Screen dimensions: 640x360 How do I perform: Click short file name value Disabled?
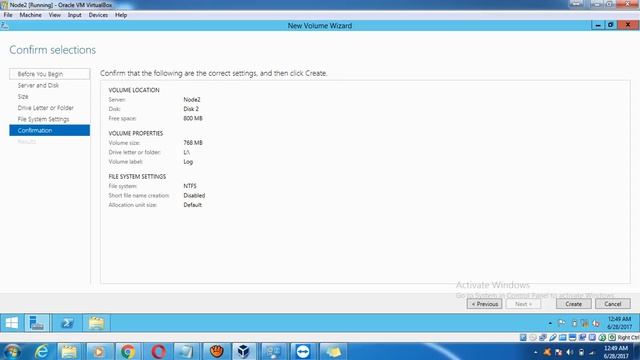[x=194, y=196]
